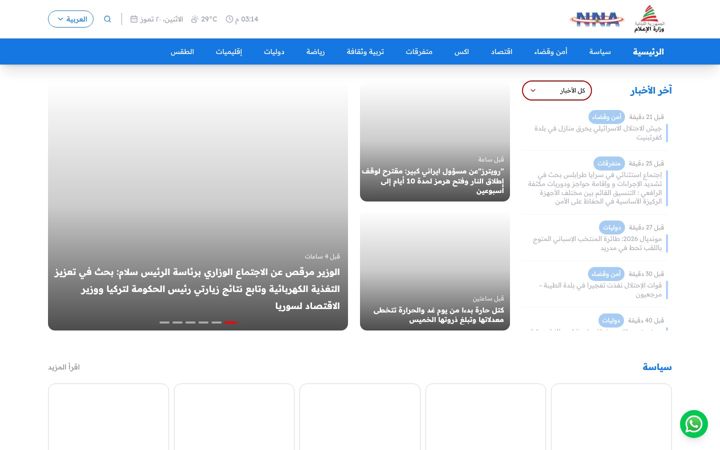
Task: Open the متفرقات nav item
Action: 419,52
